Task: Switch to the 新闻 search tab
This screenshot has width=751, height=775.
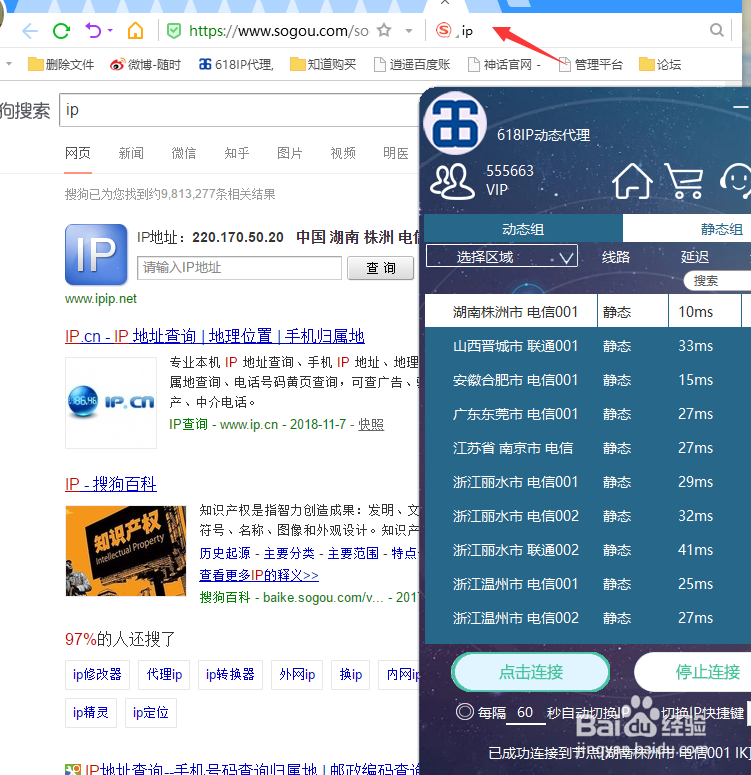Action: point(131,153)
